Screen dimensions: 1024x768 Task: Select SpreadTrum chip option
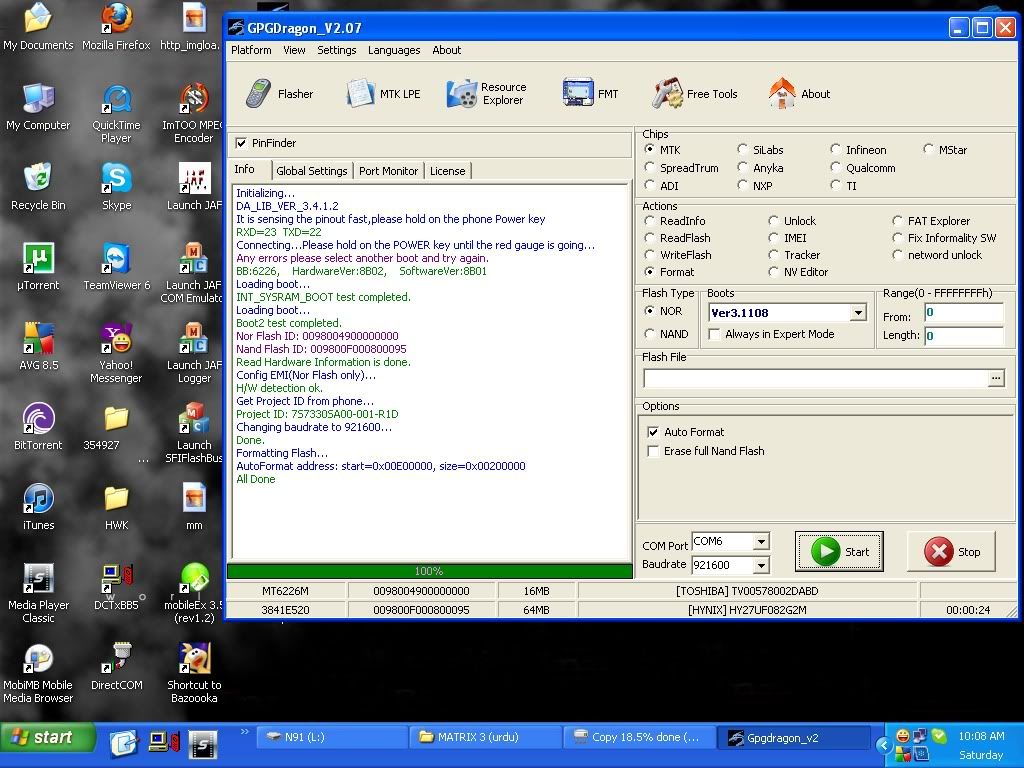[x=650, y=168]
